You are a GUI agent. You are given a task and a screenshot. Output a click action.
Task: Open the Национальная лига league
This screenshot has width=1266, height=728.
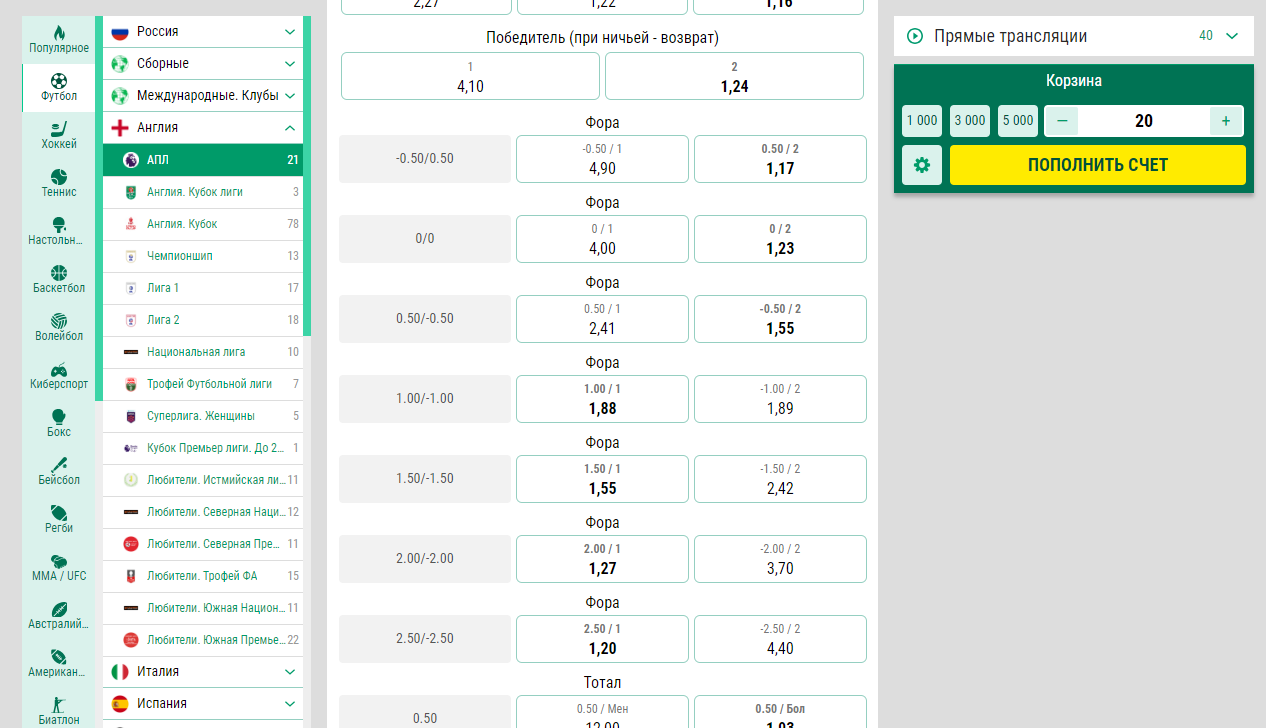click(203, 352)
